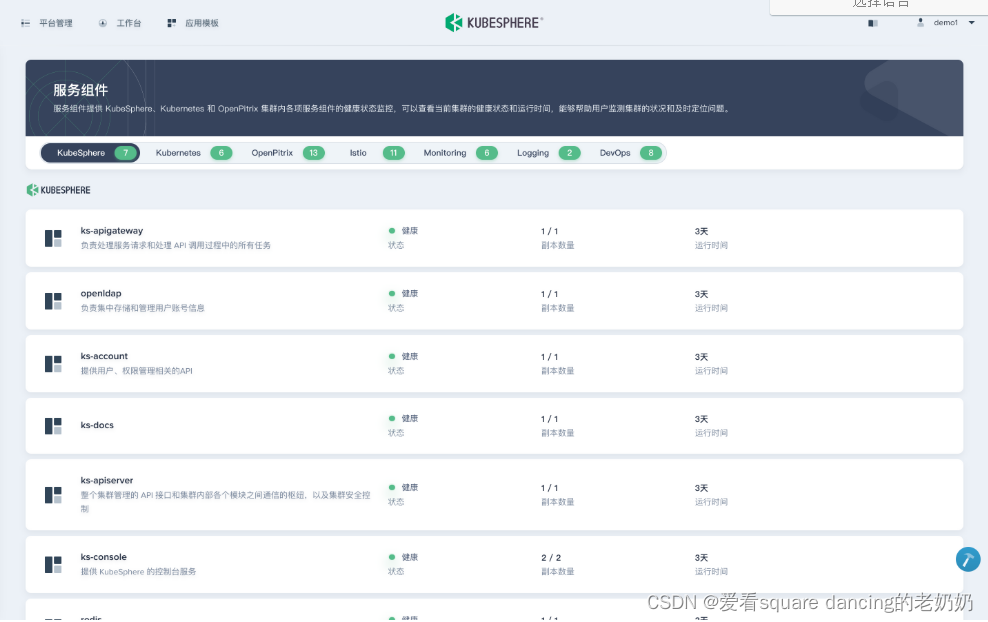Open the ks-apiserver component name

point(106,480)
